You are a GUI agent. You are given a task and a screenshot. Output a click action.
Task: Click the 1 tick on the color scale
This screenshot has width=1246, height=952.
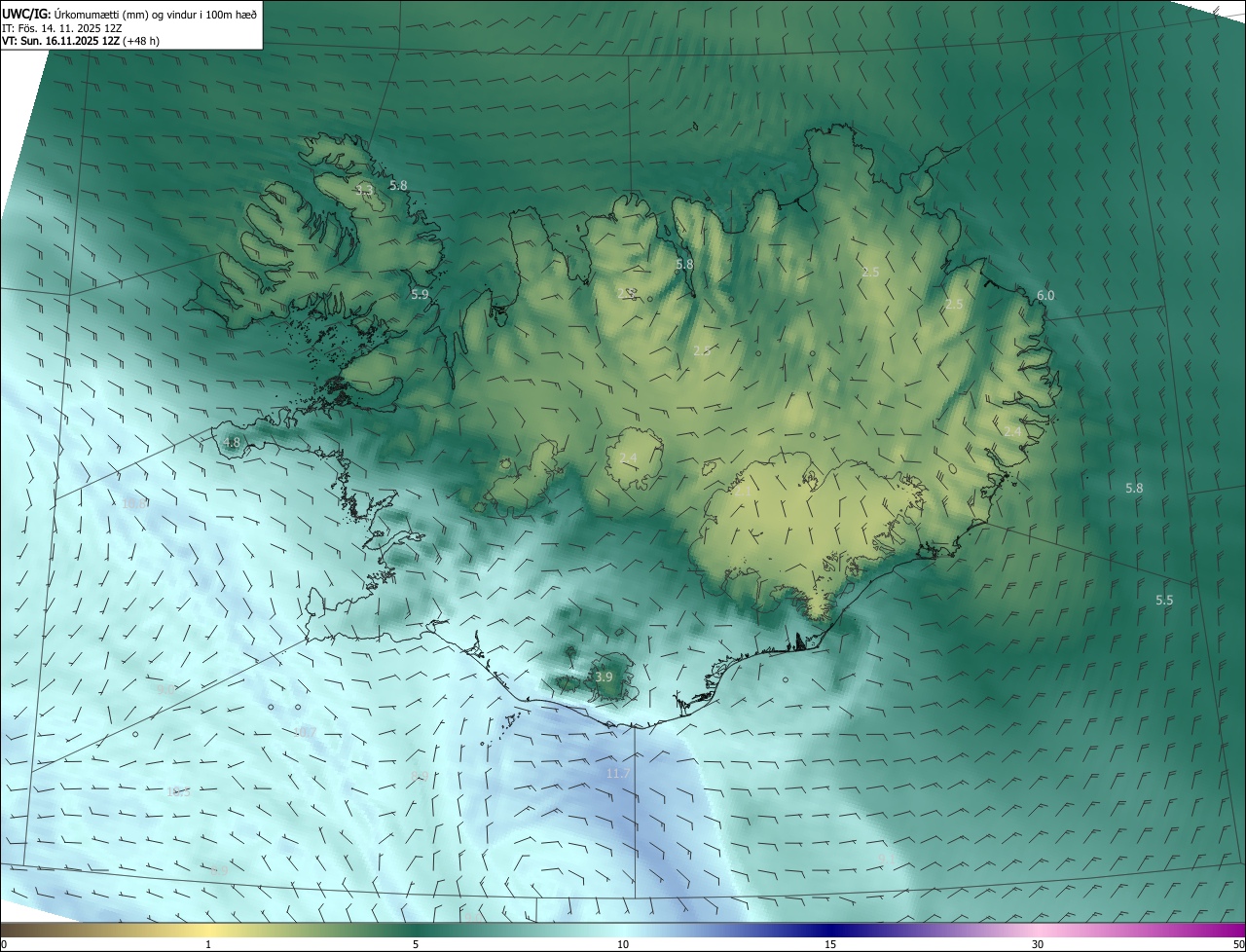208,944
